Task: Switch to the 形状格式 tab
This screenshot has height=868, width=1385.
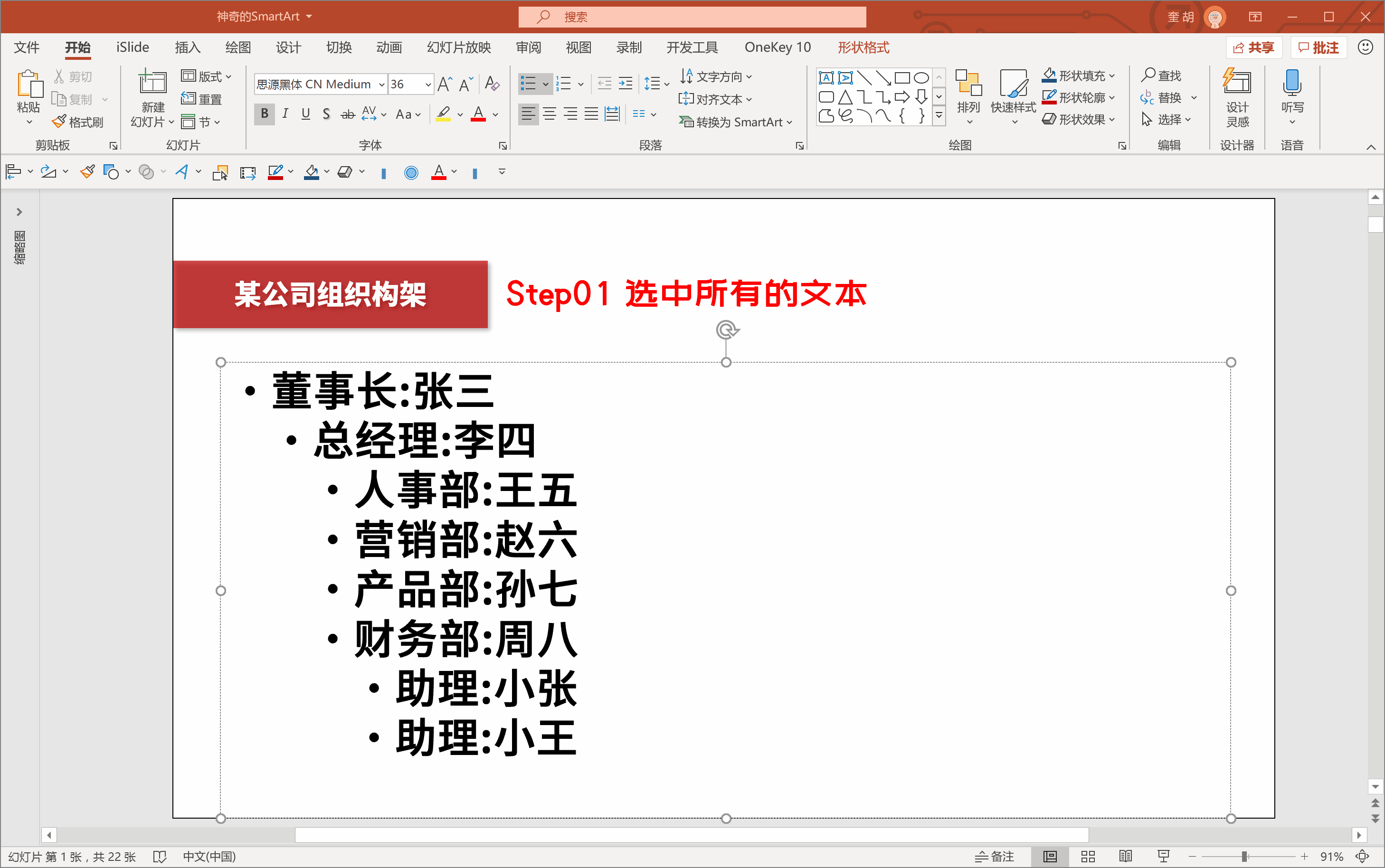Action: [863, 47]
